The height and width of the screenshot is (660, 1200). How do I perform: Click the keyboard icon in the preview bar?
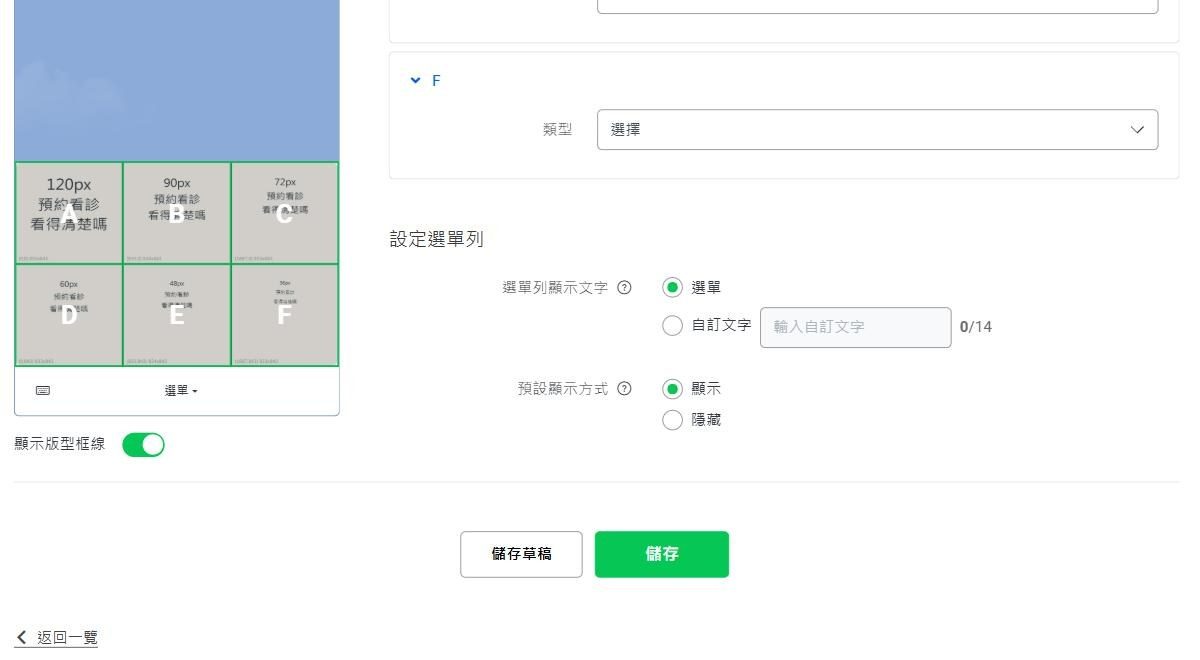[43, 391]
